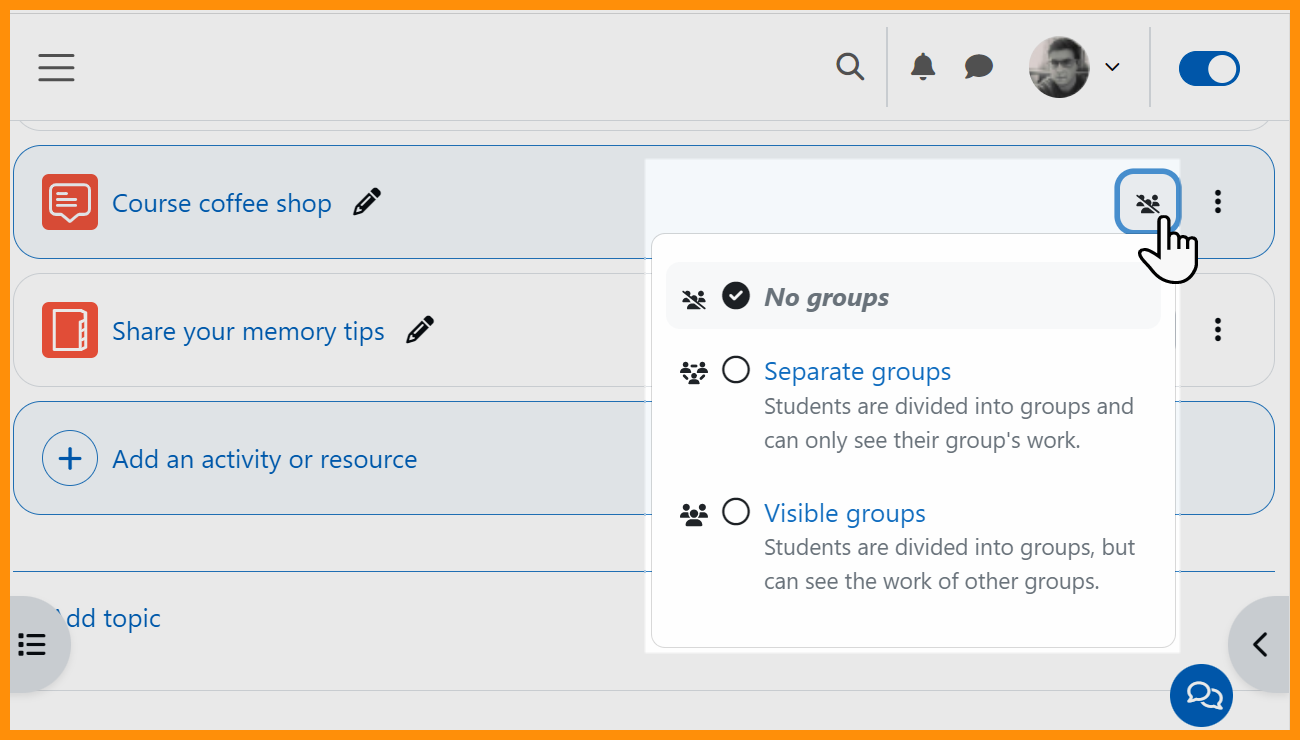The width and height of the screenshot is (1300, 740).
Task: Open the notifications bell
Action: [922, 67]
